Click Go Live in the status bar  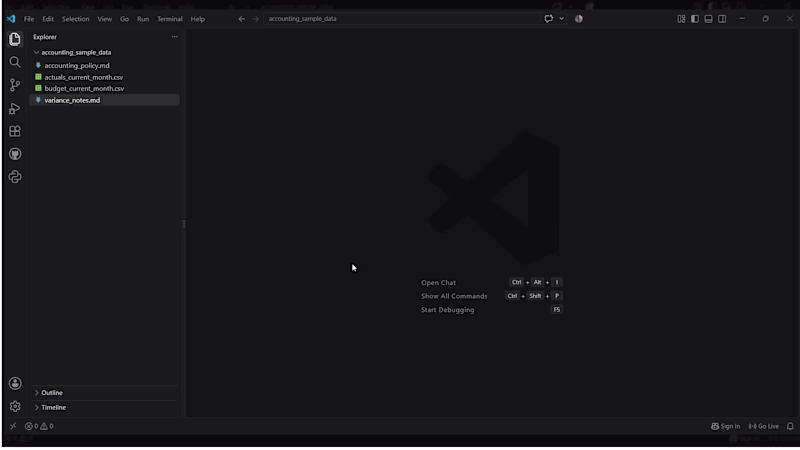[764, 426]
